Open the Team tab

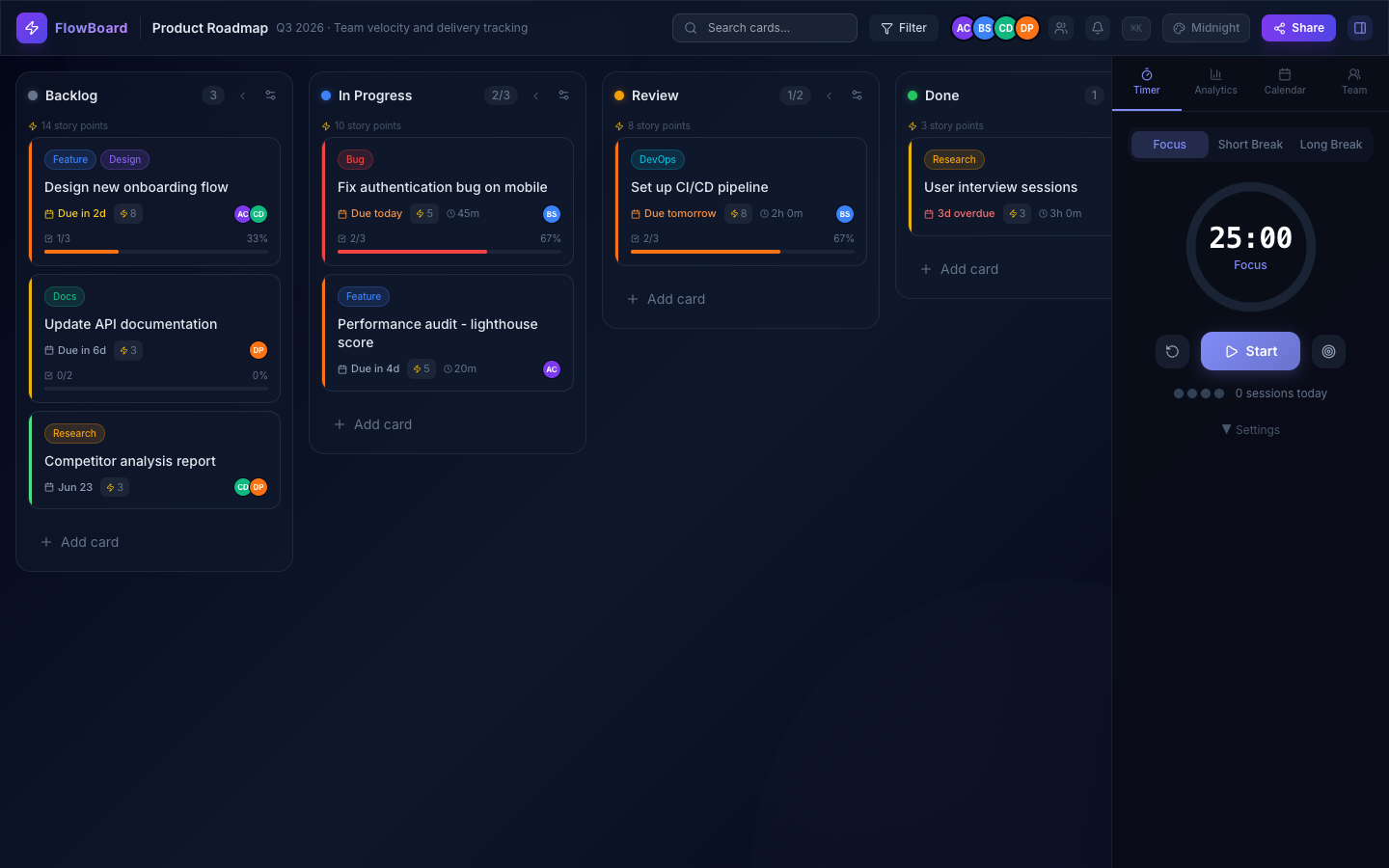pos(1354,82)
